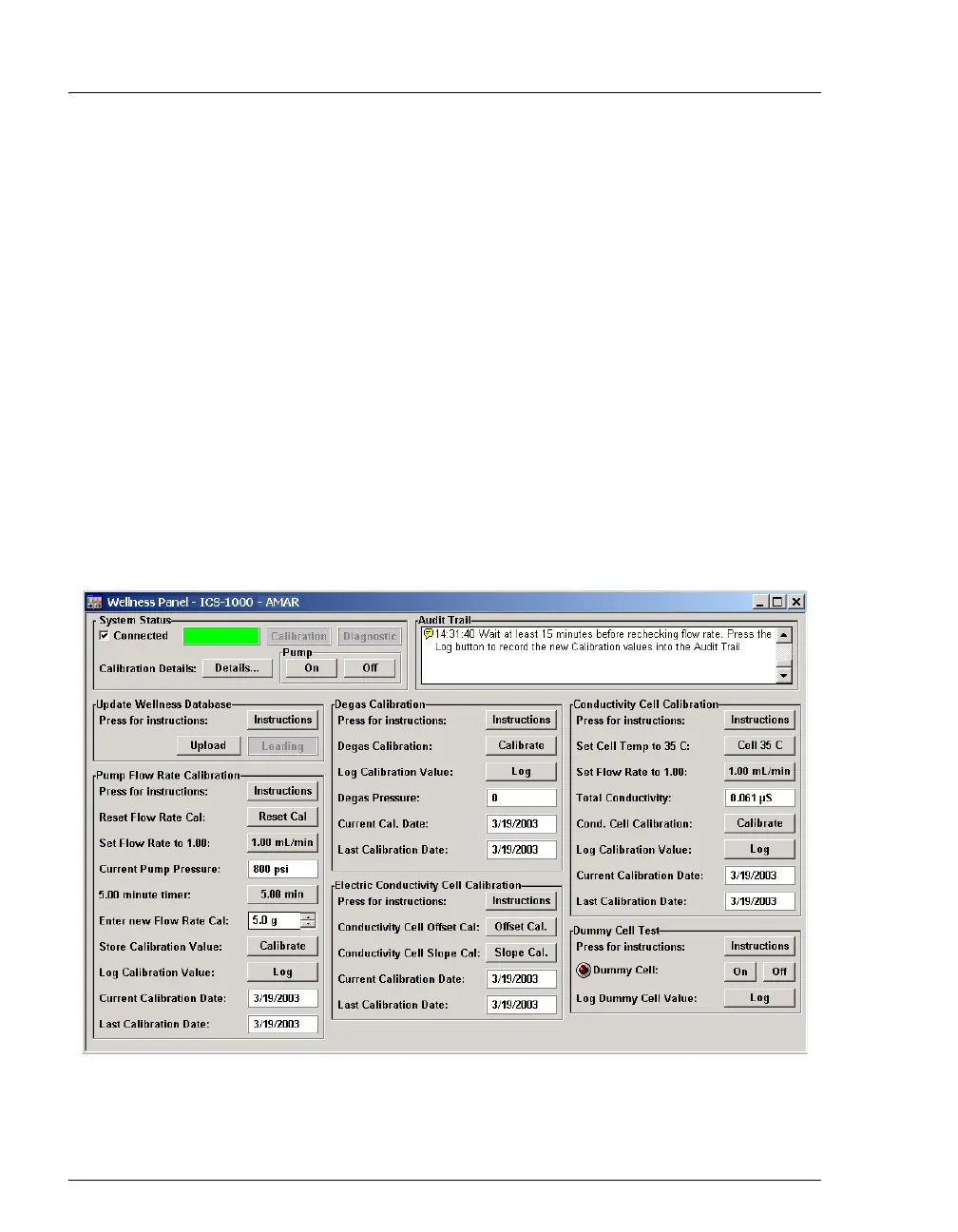Click the Enter new Flow Rate Cal field
958x1232 pixels.
tap(275, 920)
